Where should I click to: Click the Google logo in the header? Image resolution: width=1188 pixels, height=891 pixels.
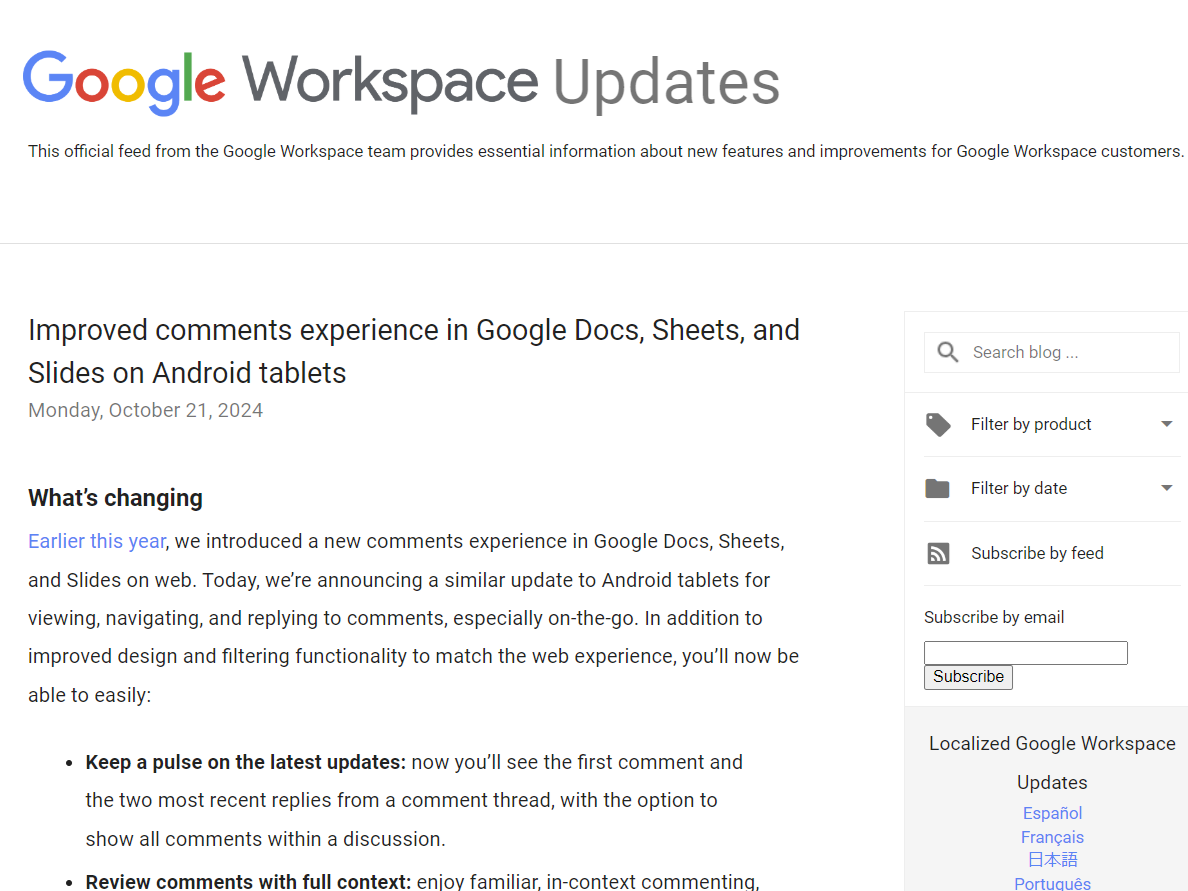(x=123, y=80)
